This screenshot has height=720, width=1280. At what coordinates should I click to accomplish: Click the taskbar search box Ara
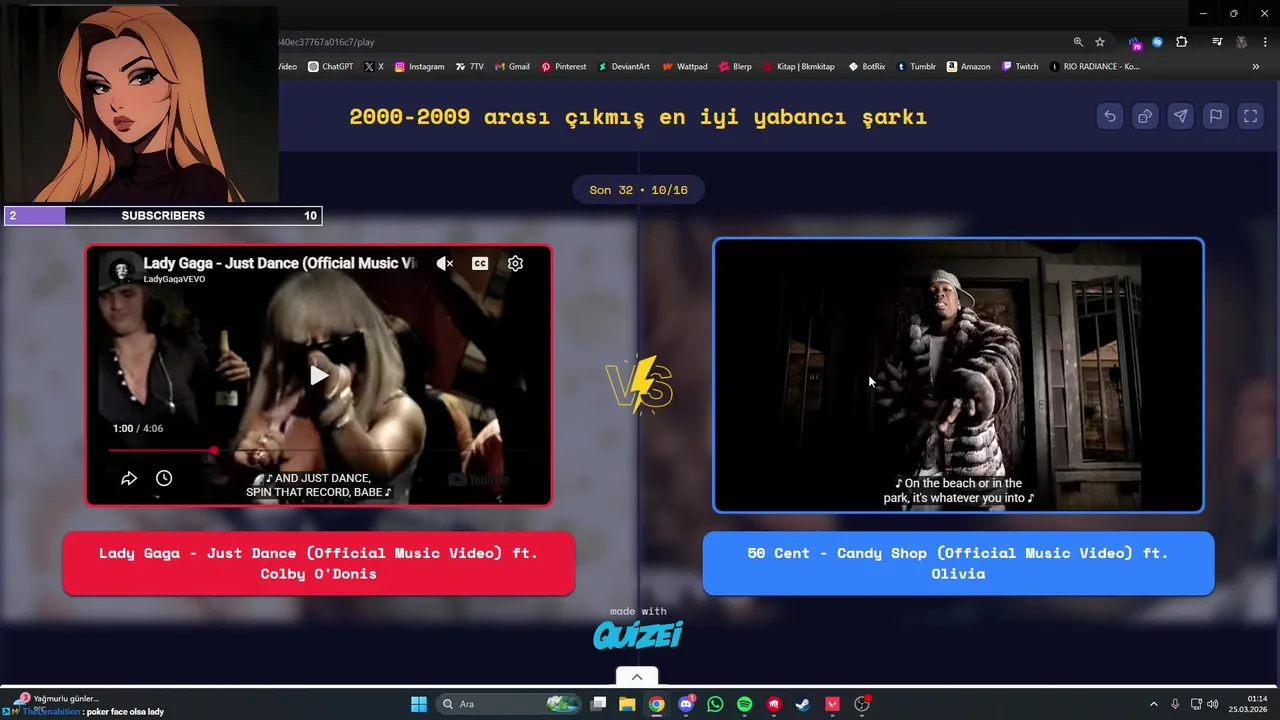click(509, 704)
